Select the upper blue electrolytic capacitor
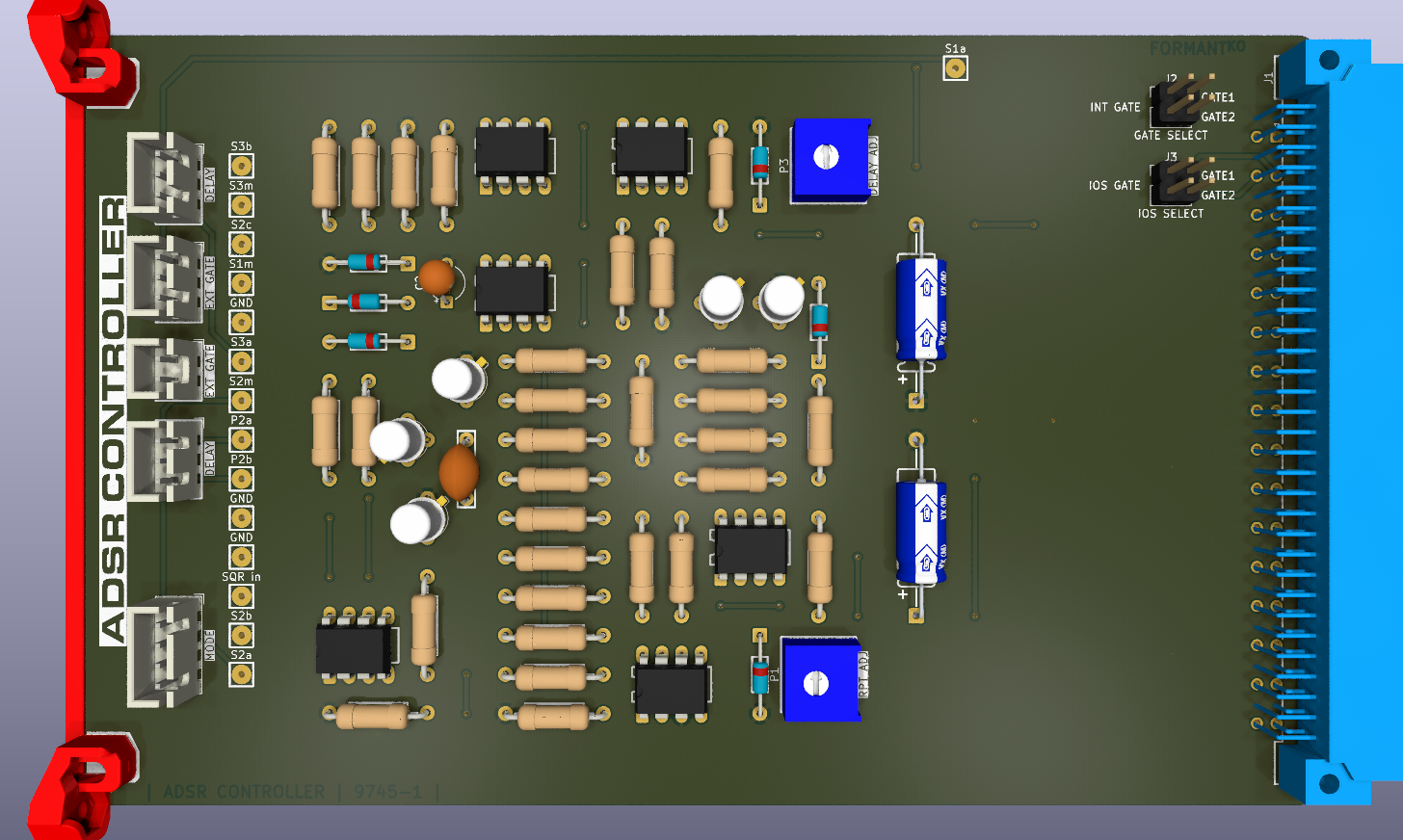Image resolution: width=1403 pixels, height=840 pixels. point(921,308)
